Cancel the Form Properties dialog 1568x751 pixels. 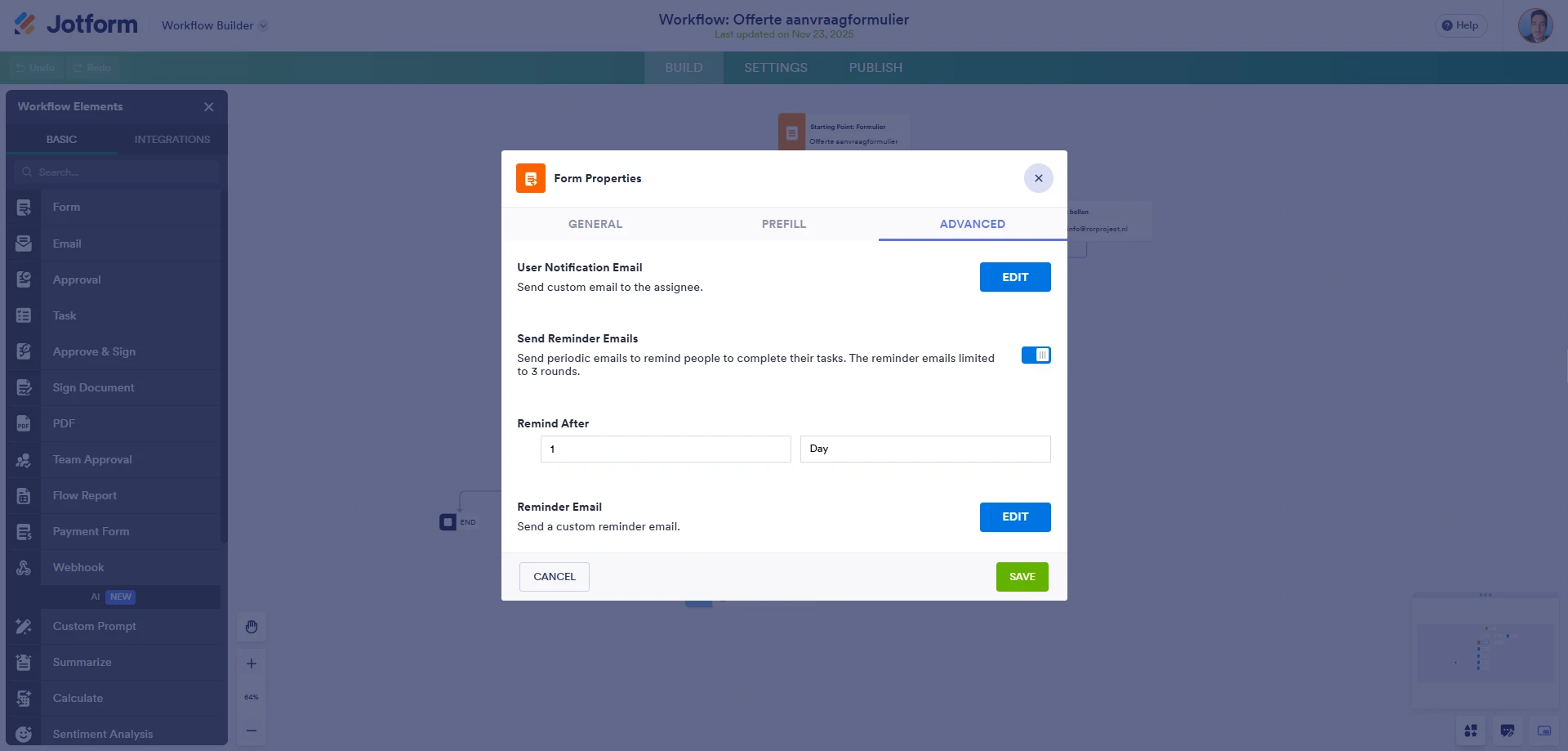pyautogui.click(x=554, y=577)
